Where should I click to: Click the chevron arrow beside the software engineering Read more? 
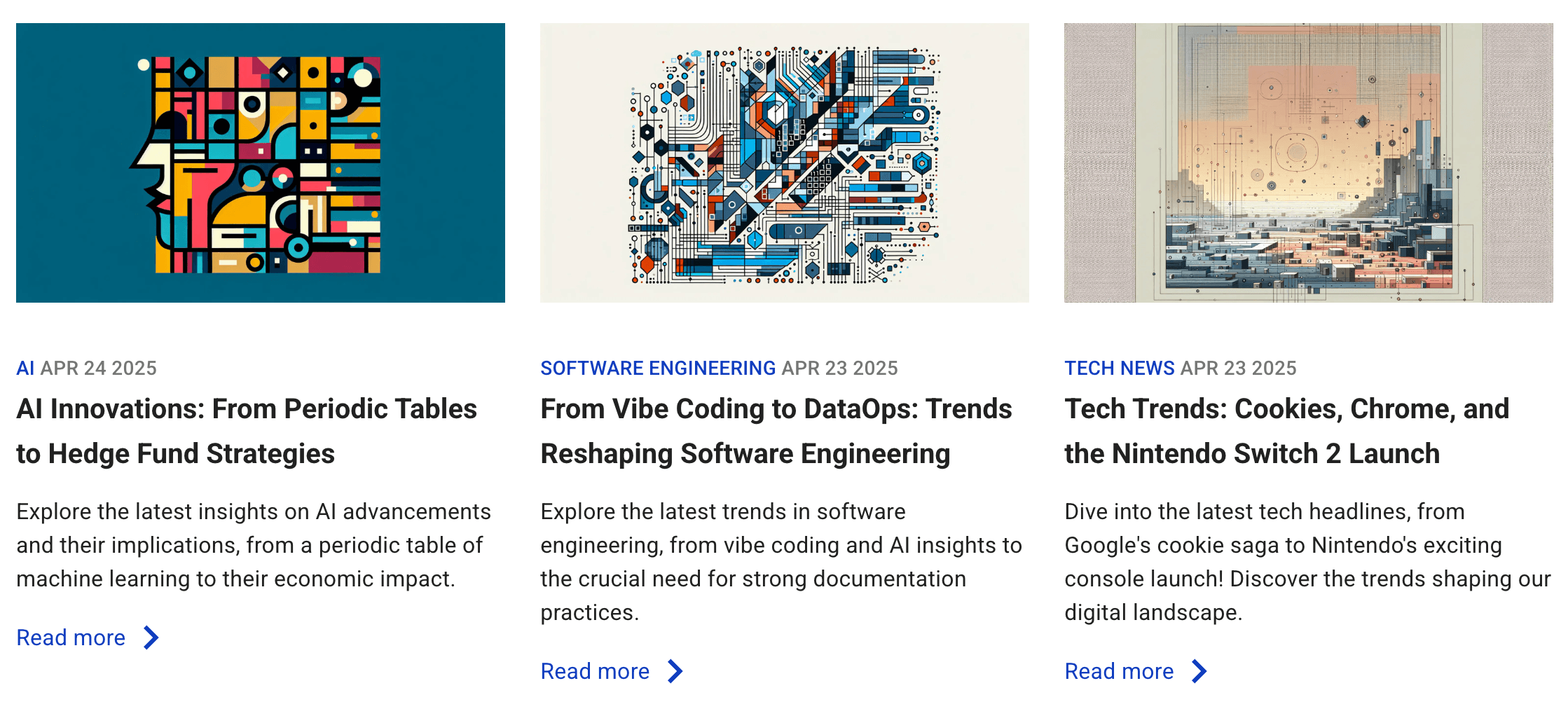[x=675, y=671]
